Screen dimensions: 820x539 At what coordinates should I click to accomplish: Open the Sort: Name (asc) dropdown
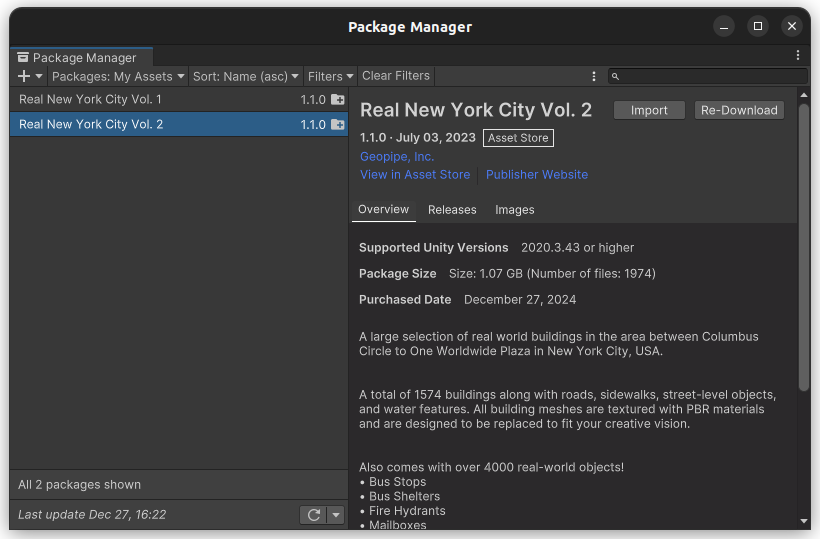coord(245,76)
